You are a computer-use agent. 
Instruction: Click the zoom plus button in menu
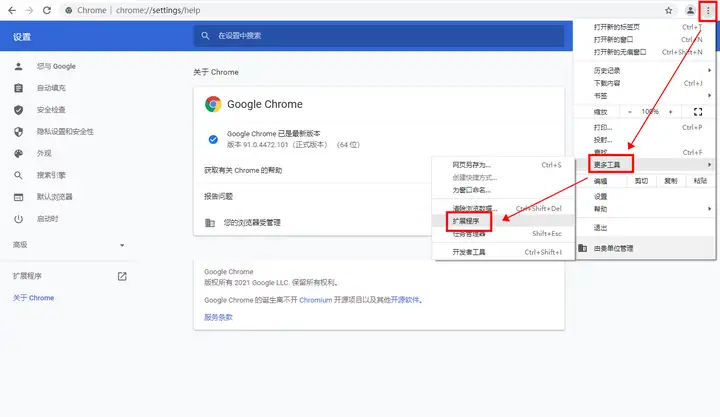670,112
